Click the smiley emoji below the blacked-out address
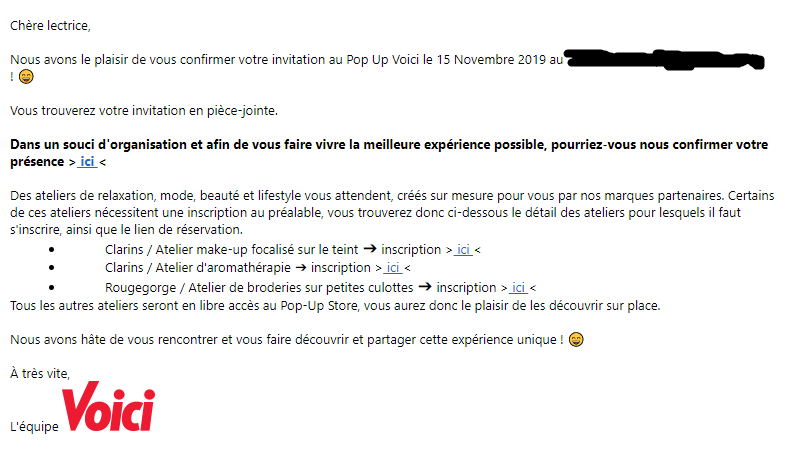The height and width of the screenshot is (455, 798). pos(25,77)
